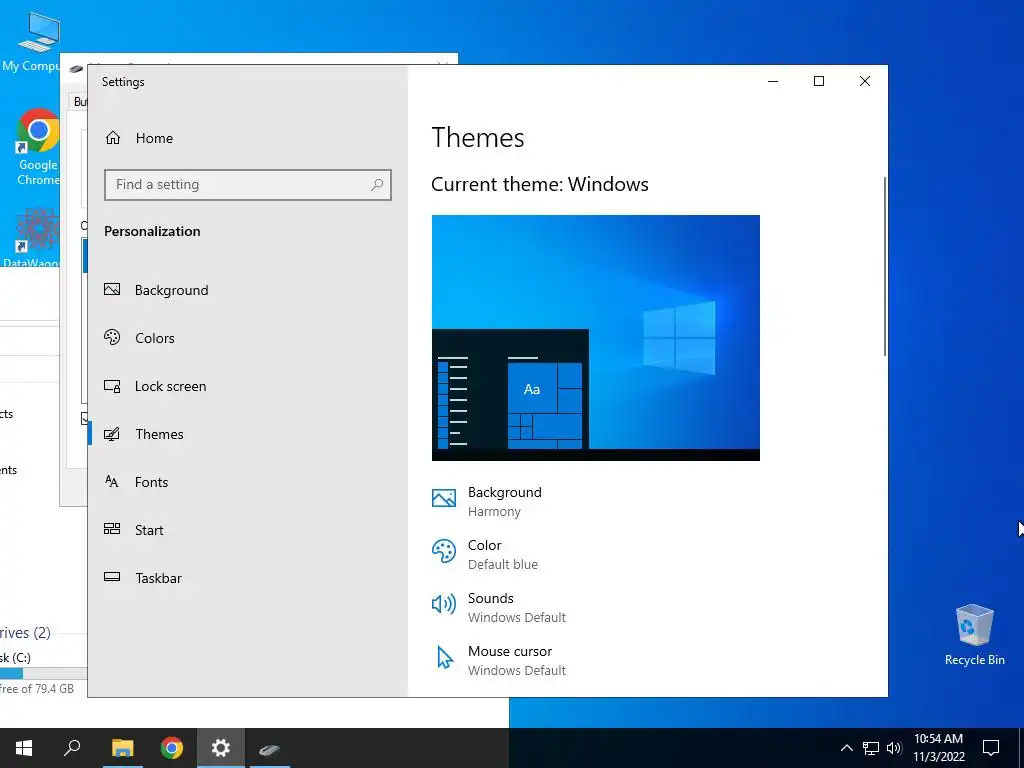Viewport: 1024px width, 768px height.
Task: Select the Recycle Bin desktop icon
Action: (974, 634)
